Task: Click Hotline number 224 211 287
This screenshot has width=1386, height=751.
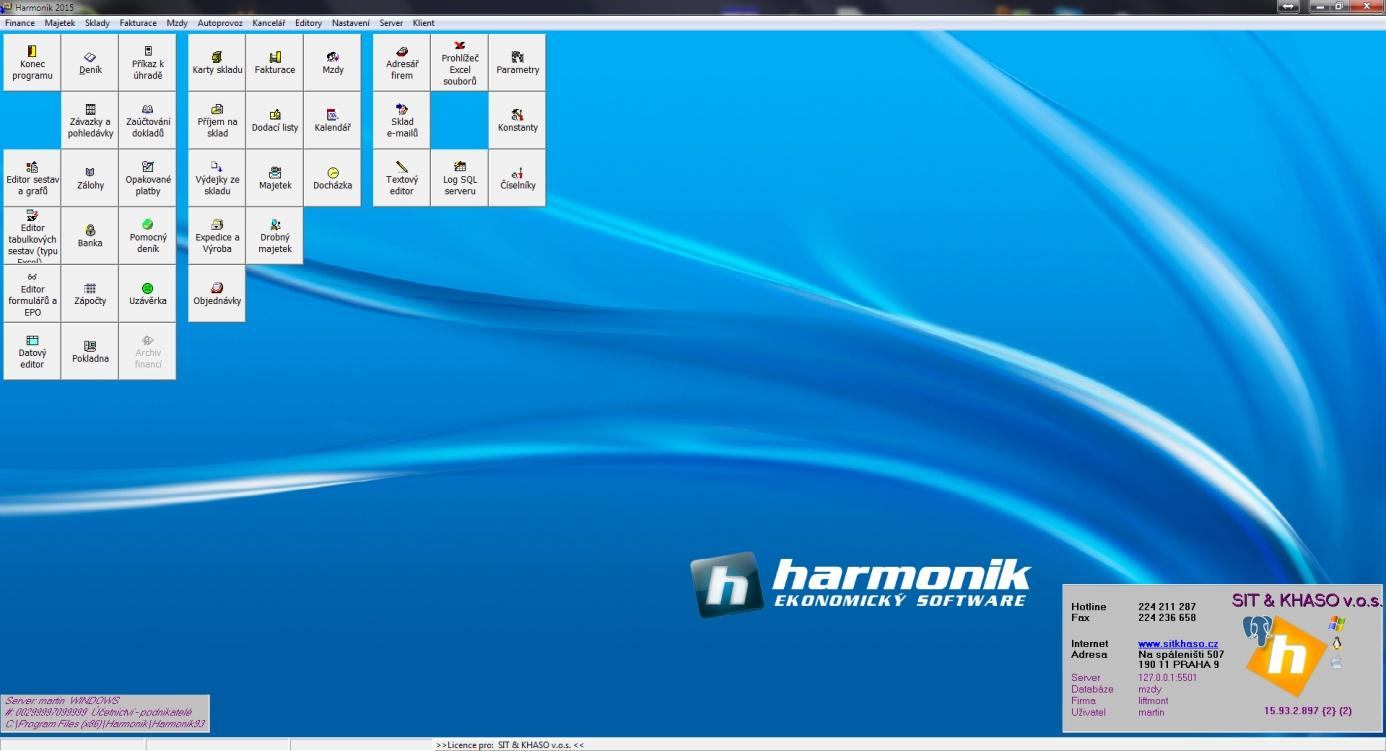Action: (1167, 607)
